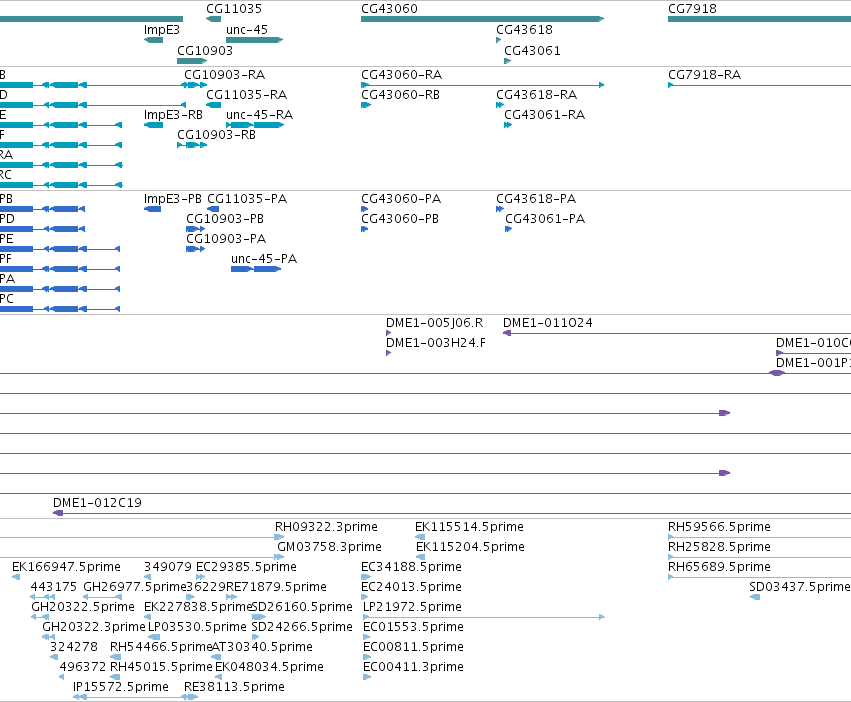Click EST RH09322.3prime
This screenshot has height=702, width=851.
pos(326,527)
